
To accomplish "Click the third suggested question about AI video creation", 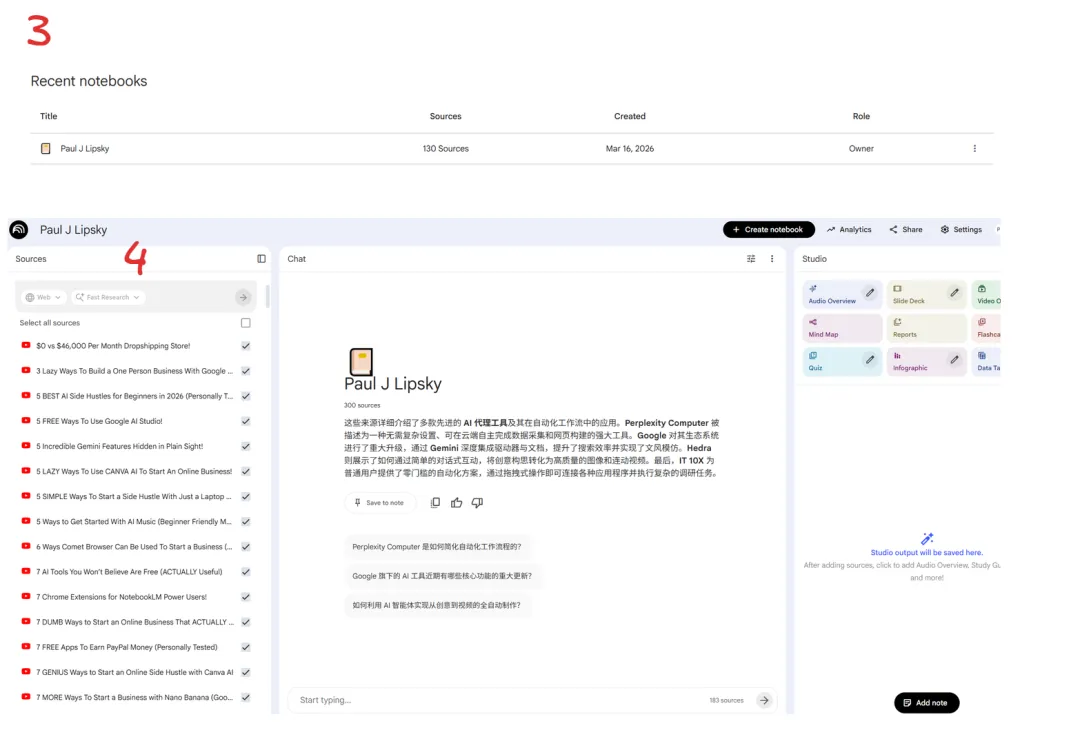I will (437, 605).
